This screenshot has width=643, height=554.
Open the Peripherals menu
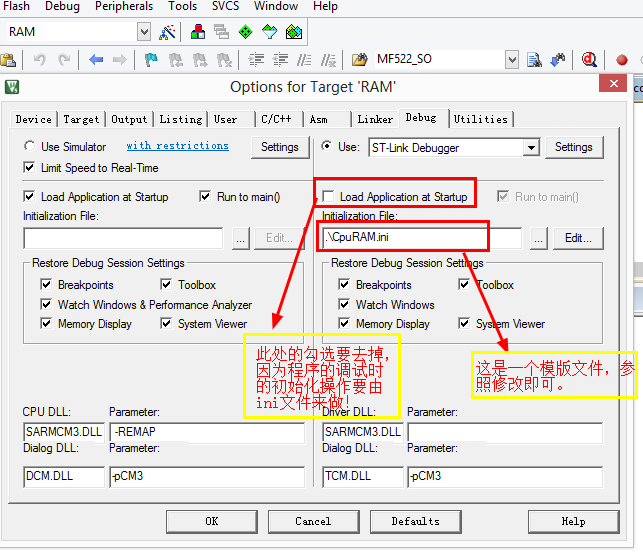(124, 6)
